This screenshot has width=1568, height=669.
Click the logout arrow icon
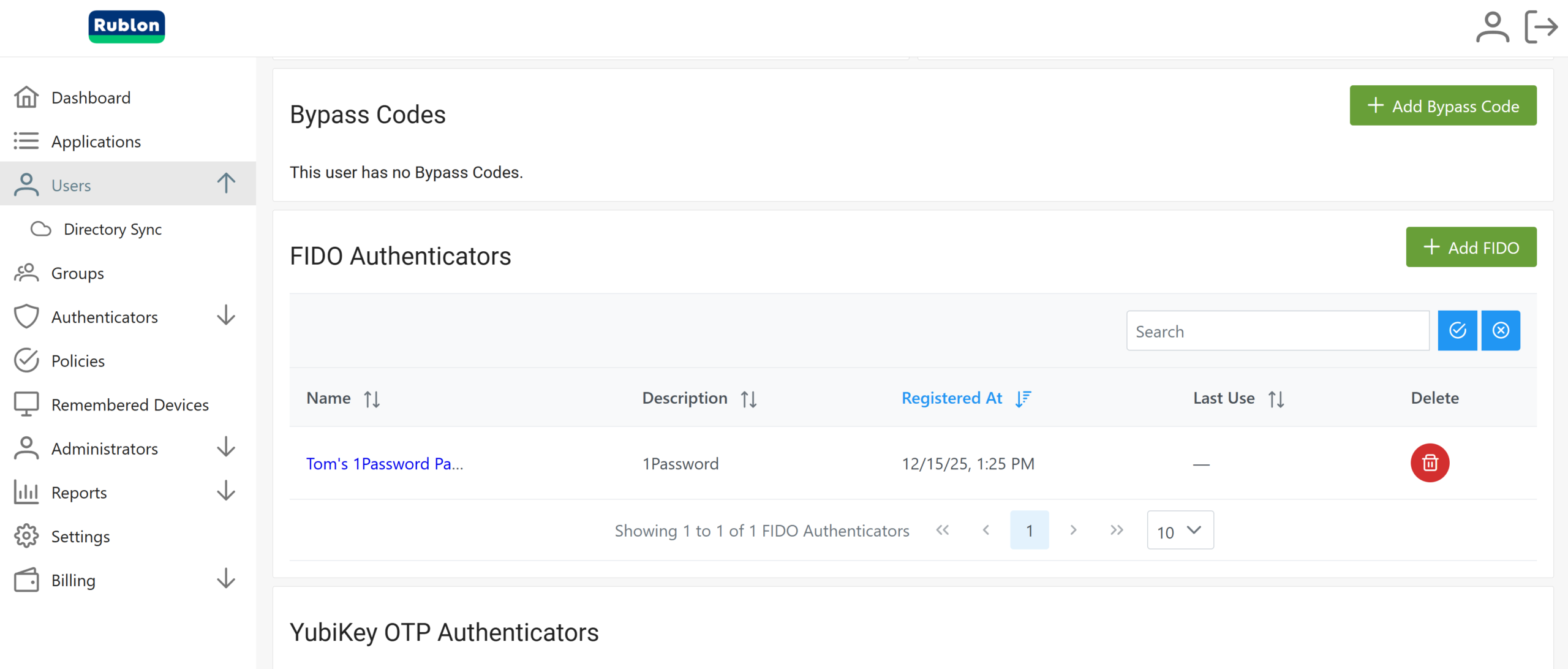click(x=1541, y=28)
